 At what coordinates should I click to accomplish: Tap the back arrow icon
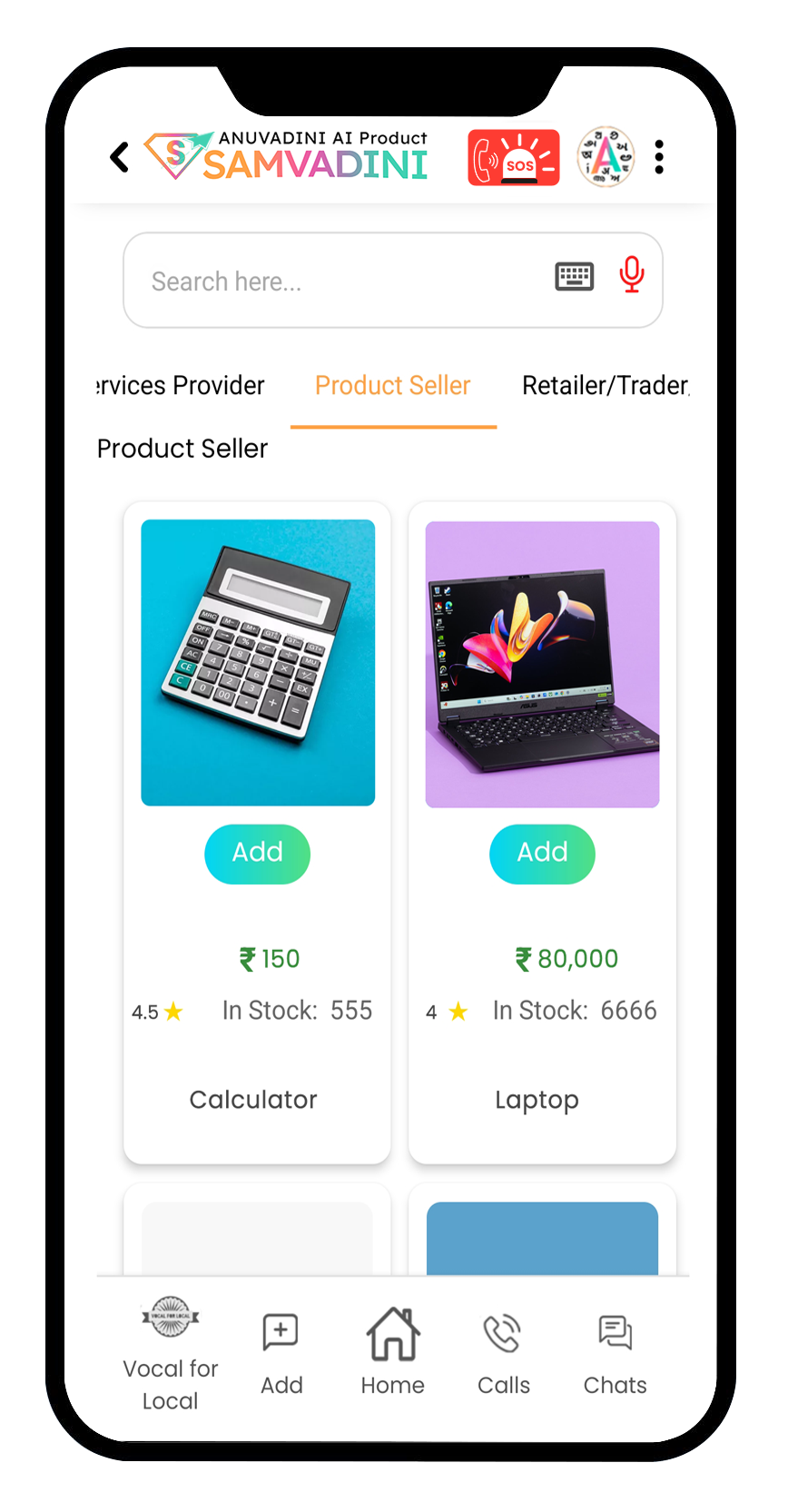coord(119,157)
